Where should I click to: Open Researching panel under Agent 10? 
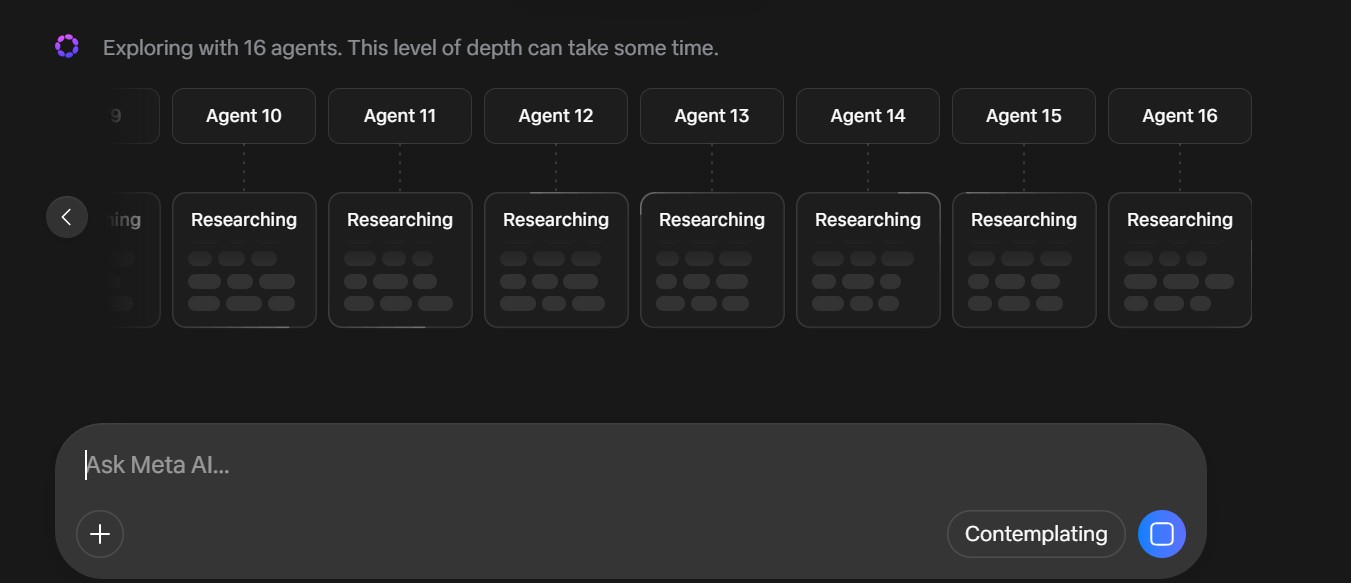[244, 260]
